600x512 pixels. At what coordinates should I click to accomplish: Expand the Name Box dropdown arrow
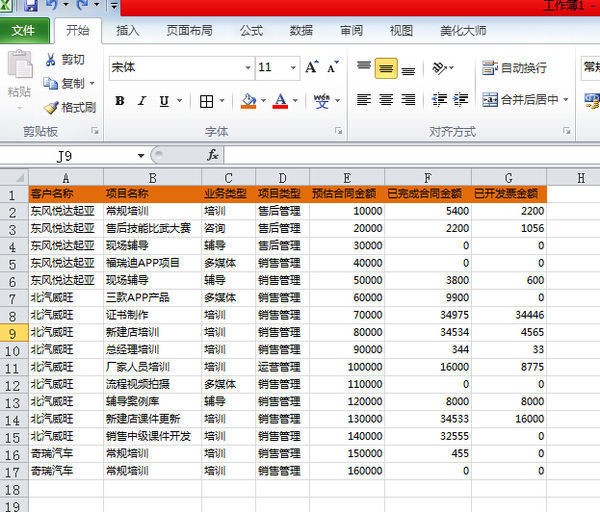[x=141, y=156]
